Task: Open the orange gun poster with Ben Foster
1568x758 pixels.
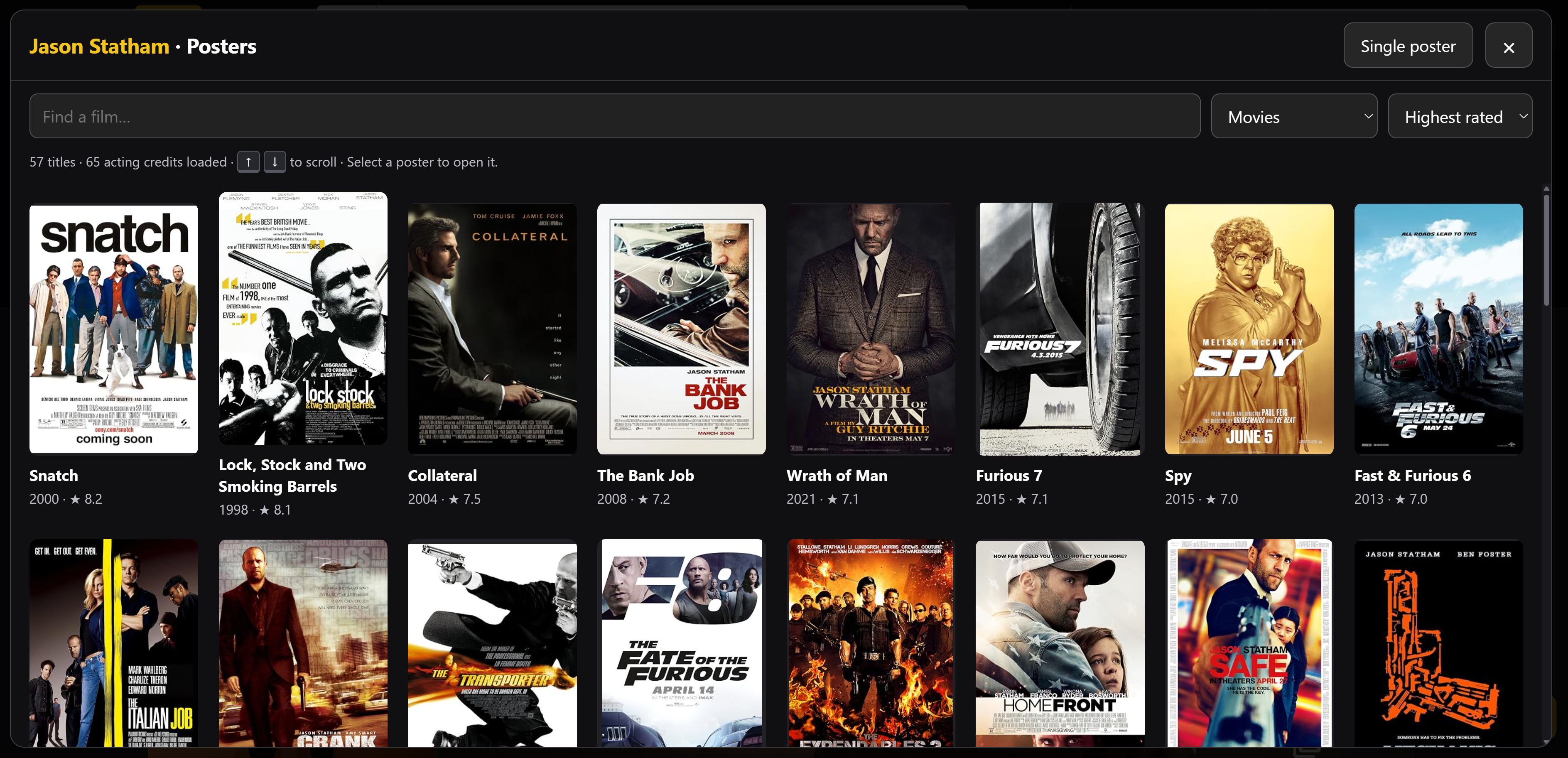Action: 1438,643
